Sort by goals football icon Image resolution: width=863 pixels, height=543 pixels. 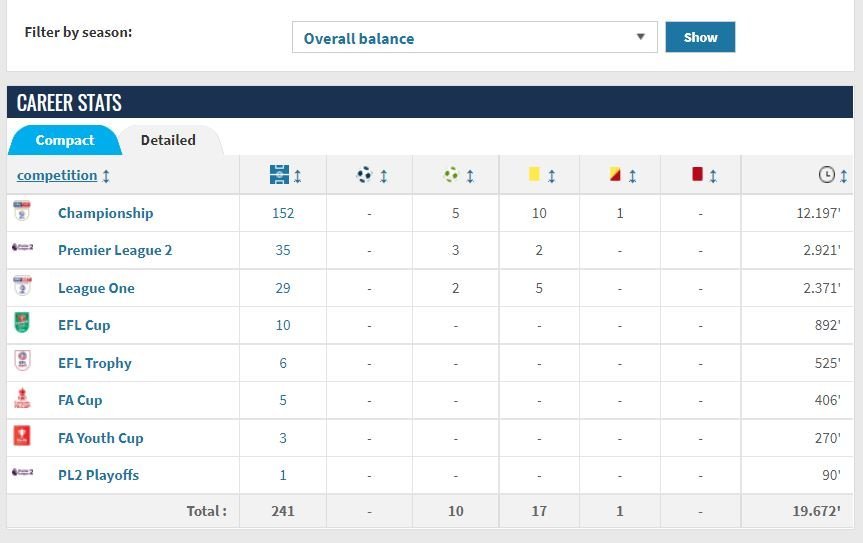[x=370, y=175]
